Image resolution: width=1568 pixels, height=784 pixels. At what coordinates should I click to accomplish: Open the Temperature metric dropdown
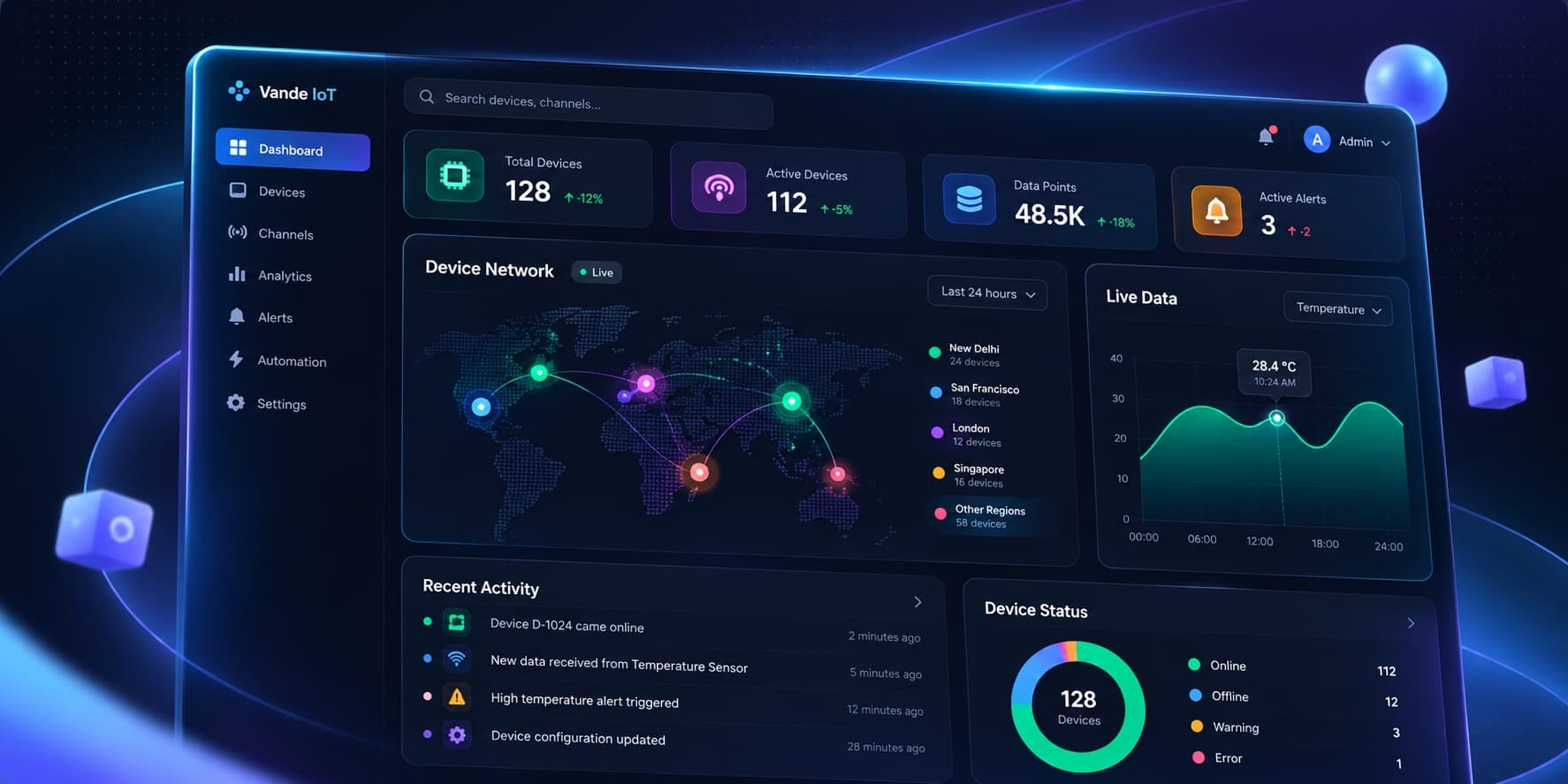pos(1338,309)
